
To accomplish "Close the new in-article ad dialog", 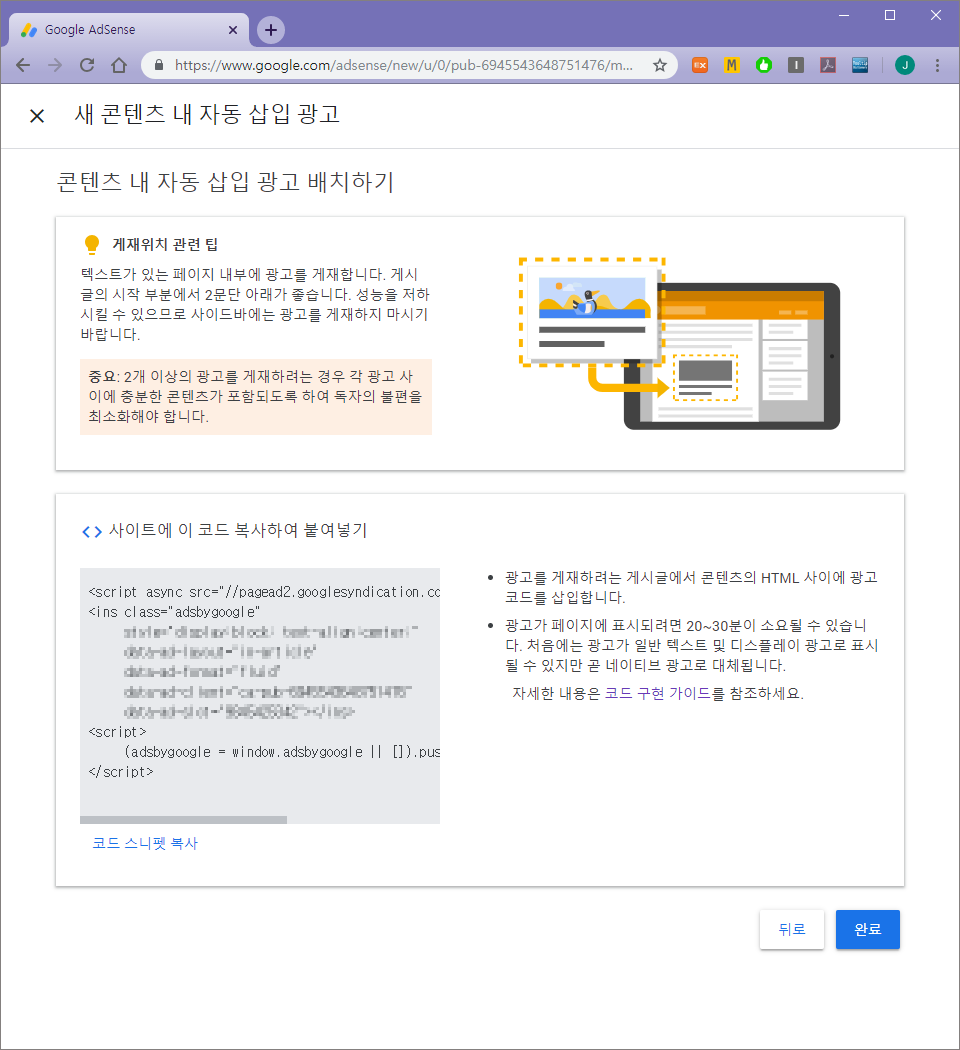I will (x=37, y=116).
